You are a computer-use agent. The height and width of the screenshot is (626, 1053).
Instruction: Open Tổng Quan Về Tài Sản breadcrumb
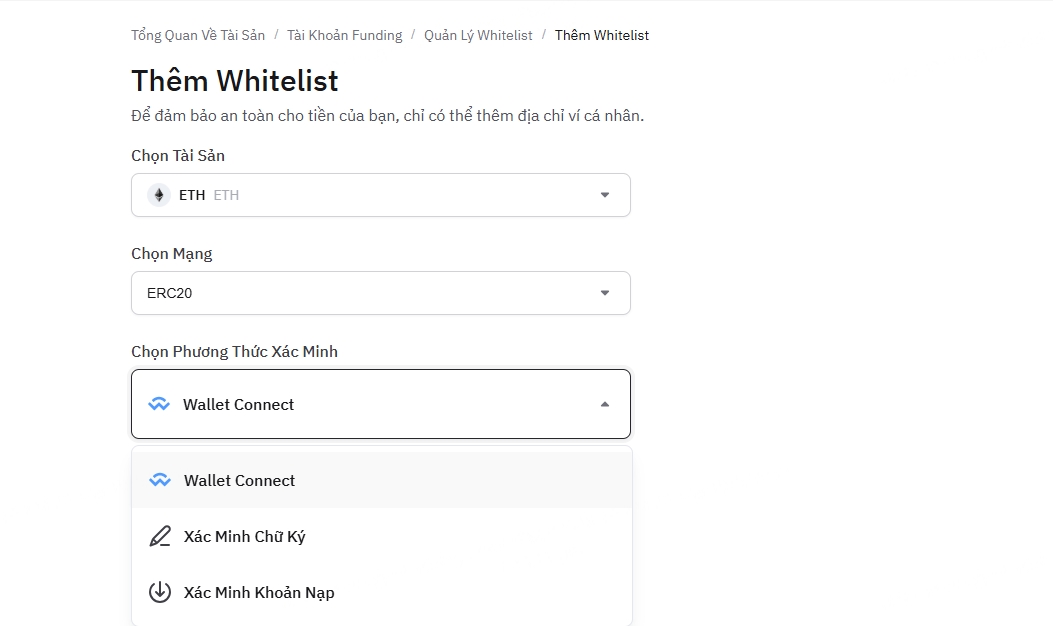198,35
